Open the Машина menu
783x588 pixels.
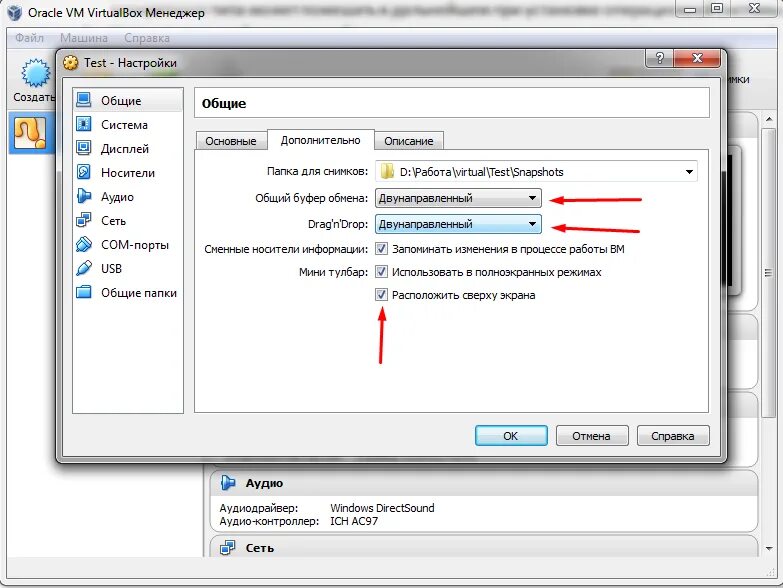[84, 38]
